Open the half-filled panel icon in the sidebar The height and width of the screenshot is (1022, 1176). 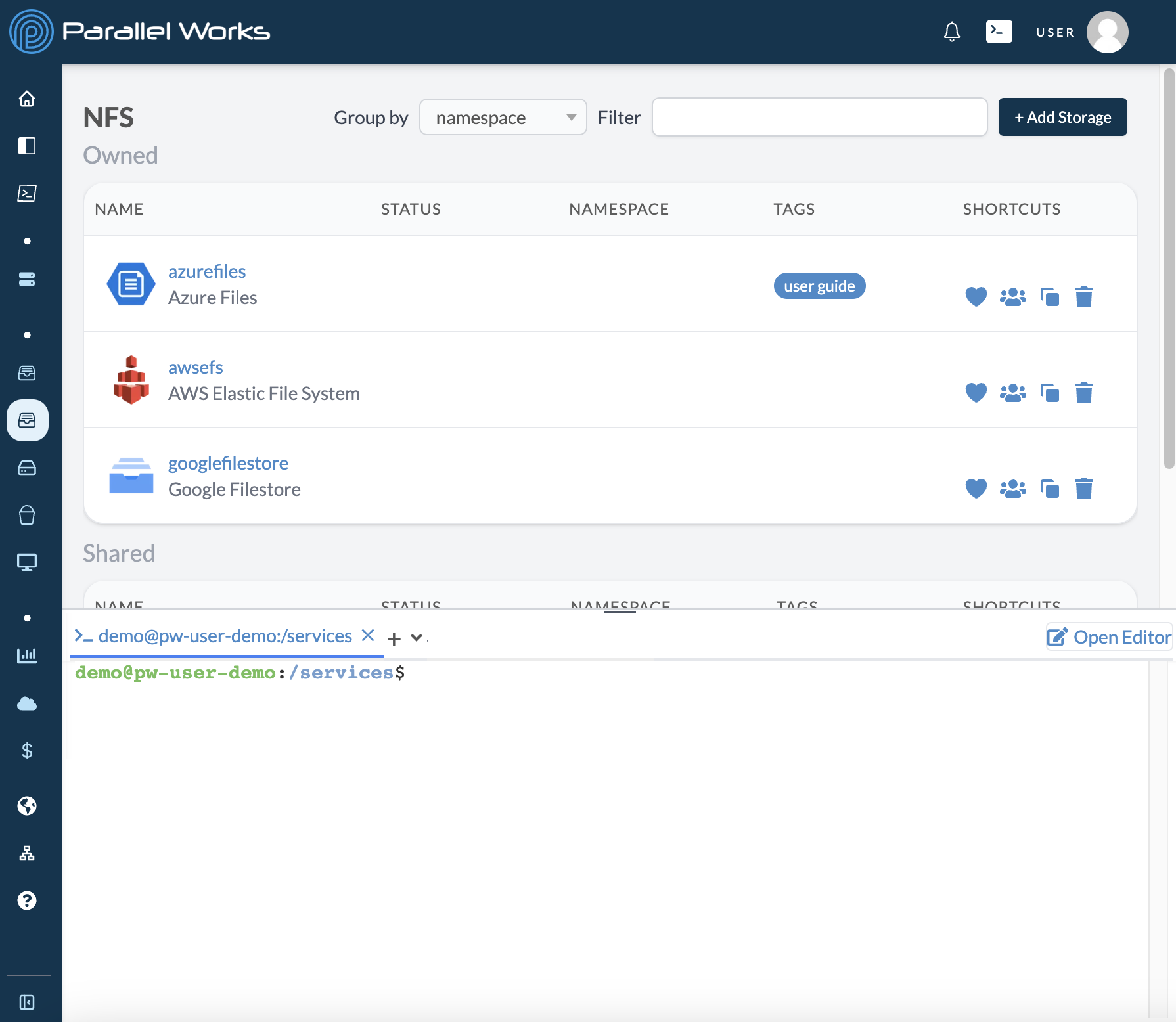[x=27, y=146]
